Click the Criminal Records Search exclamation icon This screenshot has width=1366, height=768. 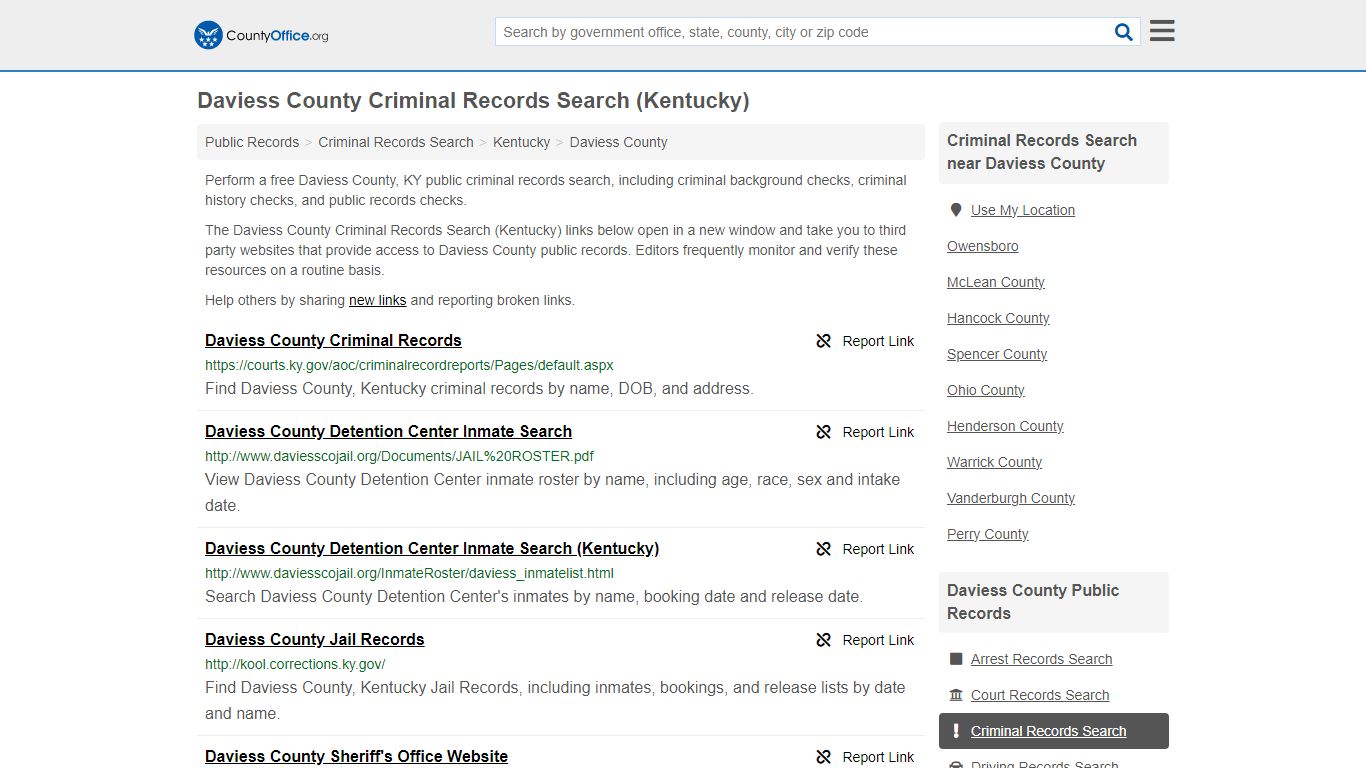click(956, 731)
